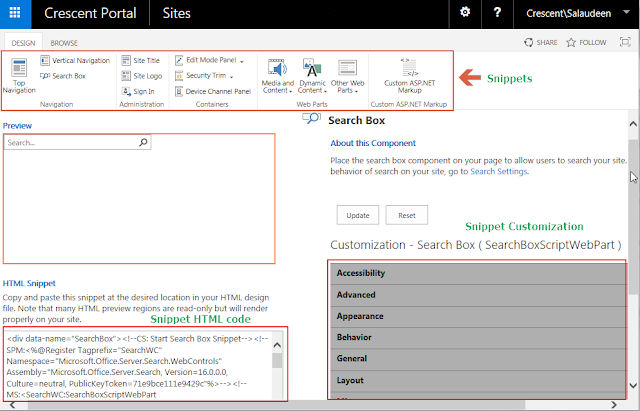Click the horizontal scrollbar left arrow
Screen dimensions: 640x411
pos(12,405)
